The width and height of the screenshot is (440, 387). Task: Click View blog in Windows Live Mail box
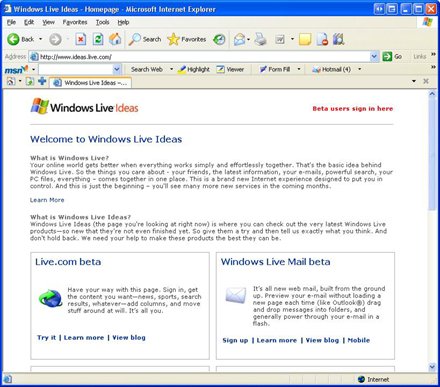(322, 340)
